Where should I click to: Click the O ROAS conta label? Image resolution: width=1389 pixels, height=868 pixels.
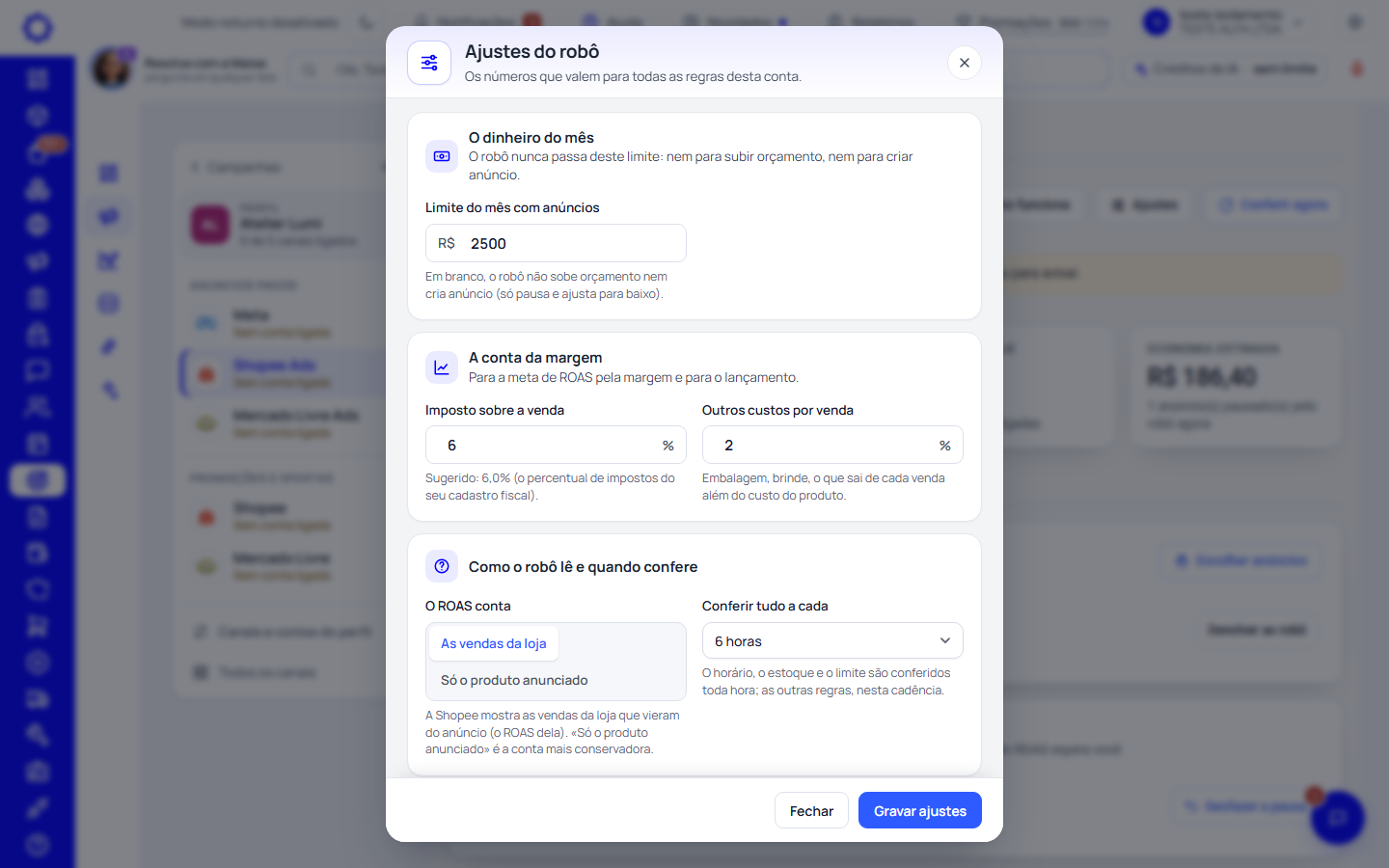coord(468,606)
